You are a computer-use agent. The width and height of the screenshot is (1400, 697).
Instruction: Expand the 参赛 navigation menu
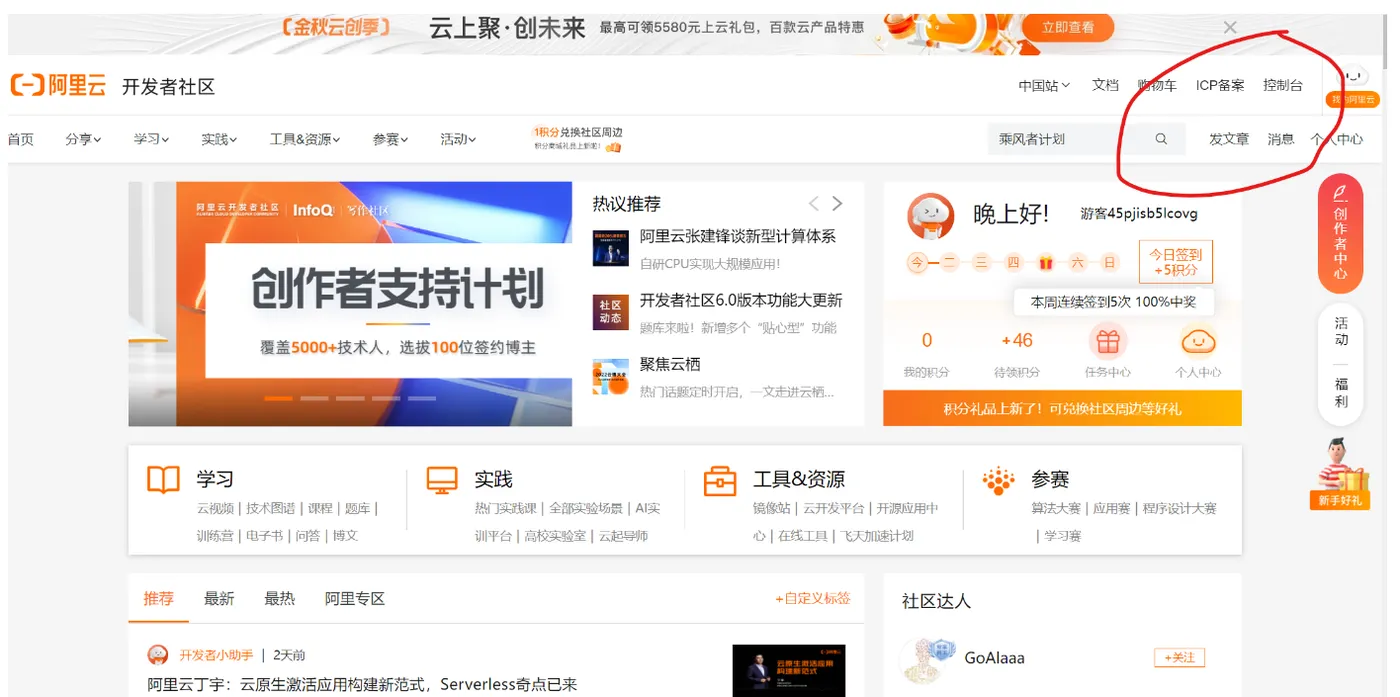(x=390, y=139)
